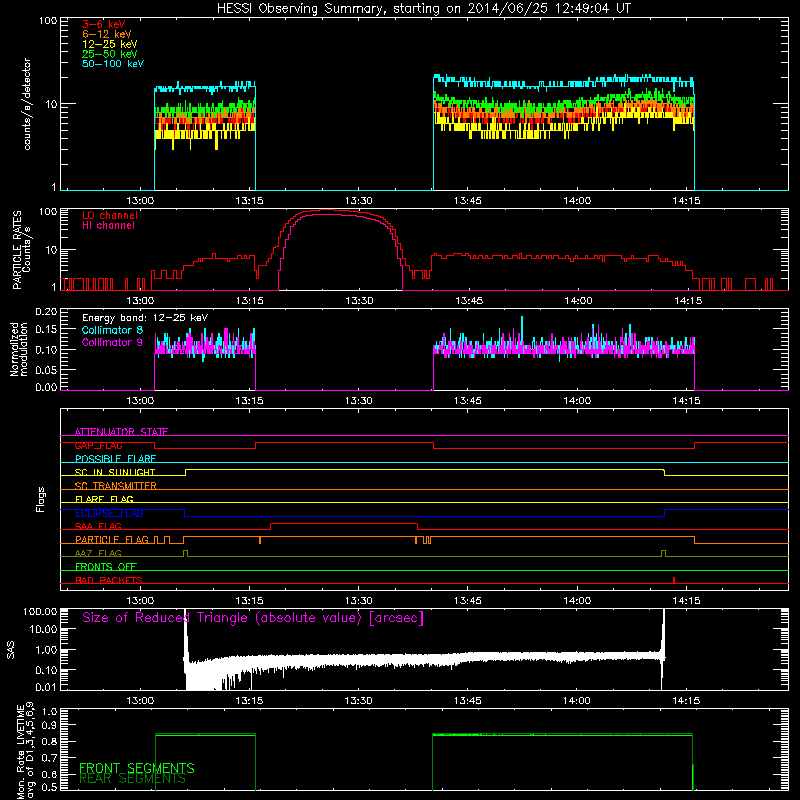Click the Mon. Rate LIVETIME y-axis title
Viewport: 800px width, 800px height.
pyautogui.click(x=25, y=750)
